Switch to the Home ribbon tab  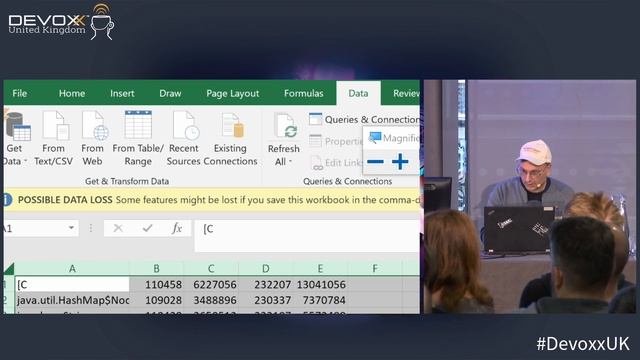72,93
